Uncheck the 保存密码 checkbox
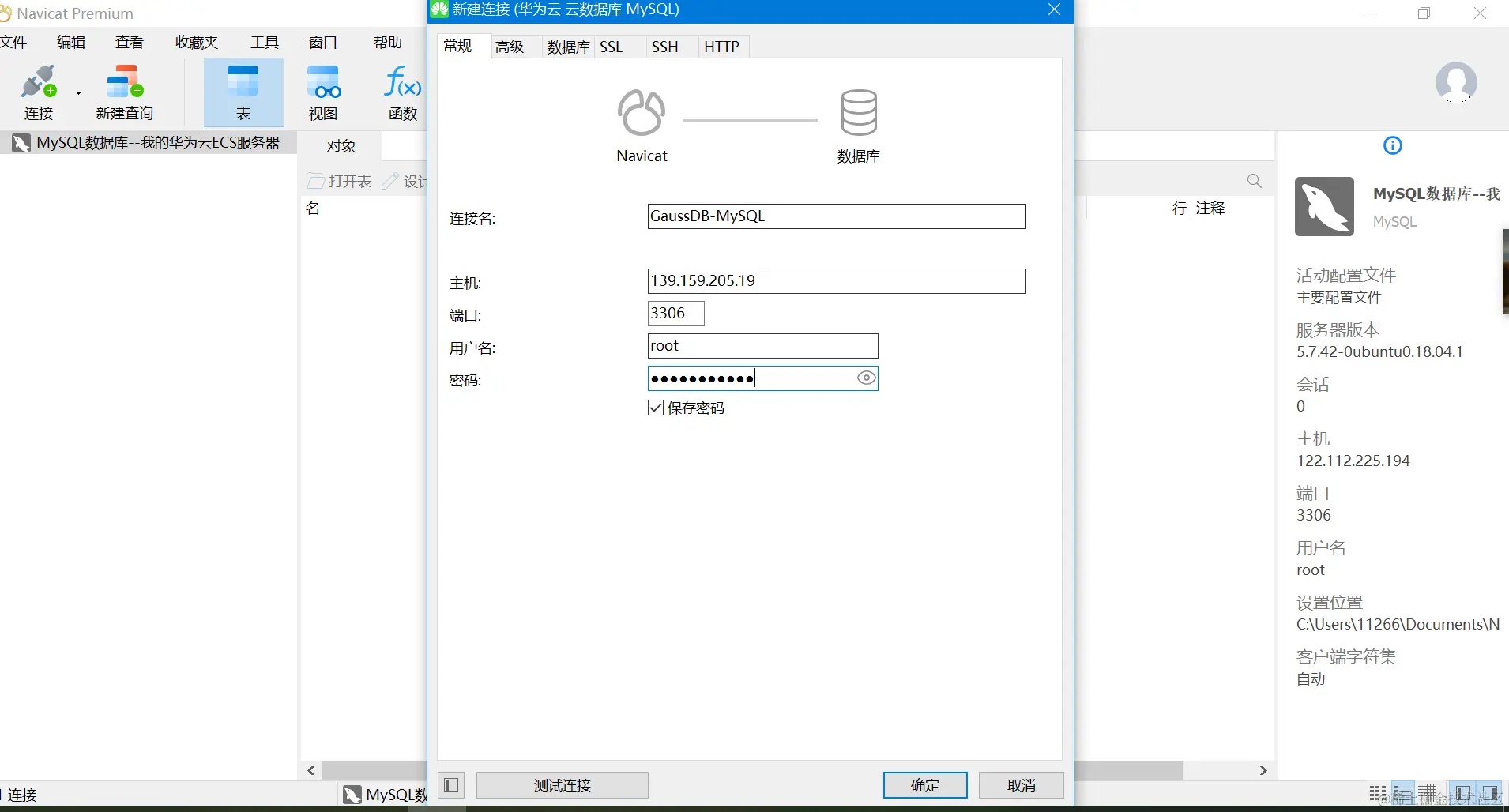The image size is (1509, 812). point(656,408)
